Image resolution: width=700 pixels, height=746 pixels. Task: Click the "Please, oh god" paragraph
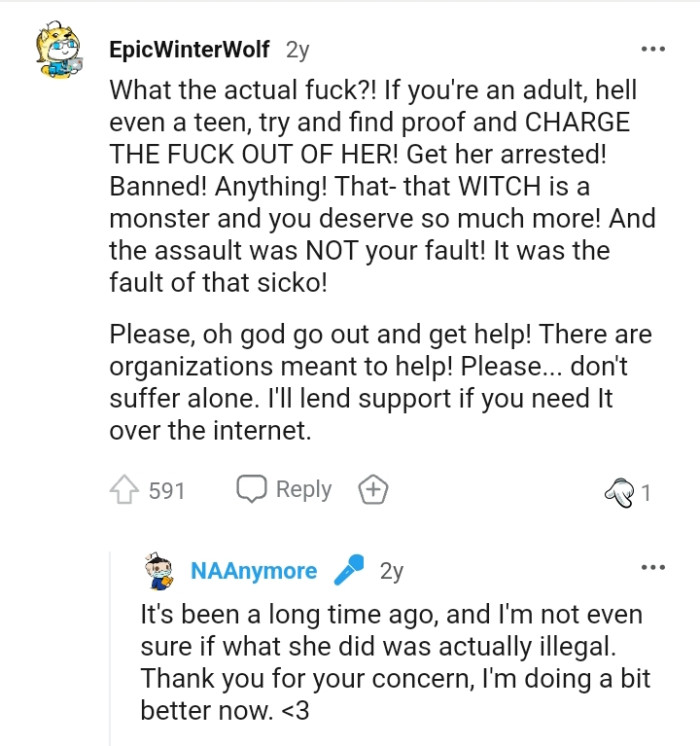click(x=380, y=381)
